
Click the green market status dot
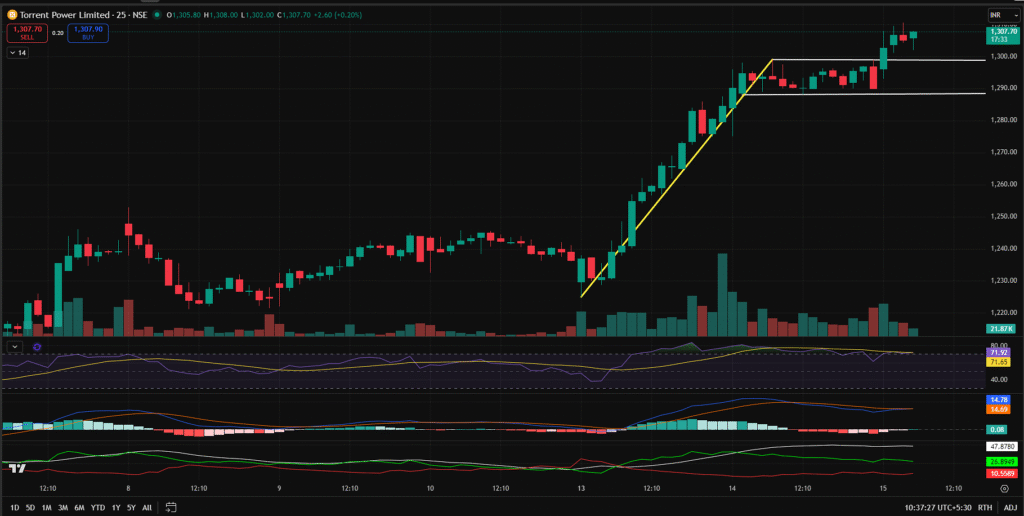tap(158, 16)
